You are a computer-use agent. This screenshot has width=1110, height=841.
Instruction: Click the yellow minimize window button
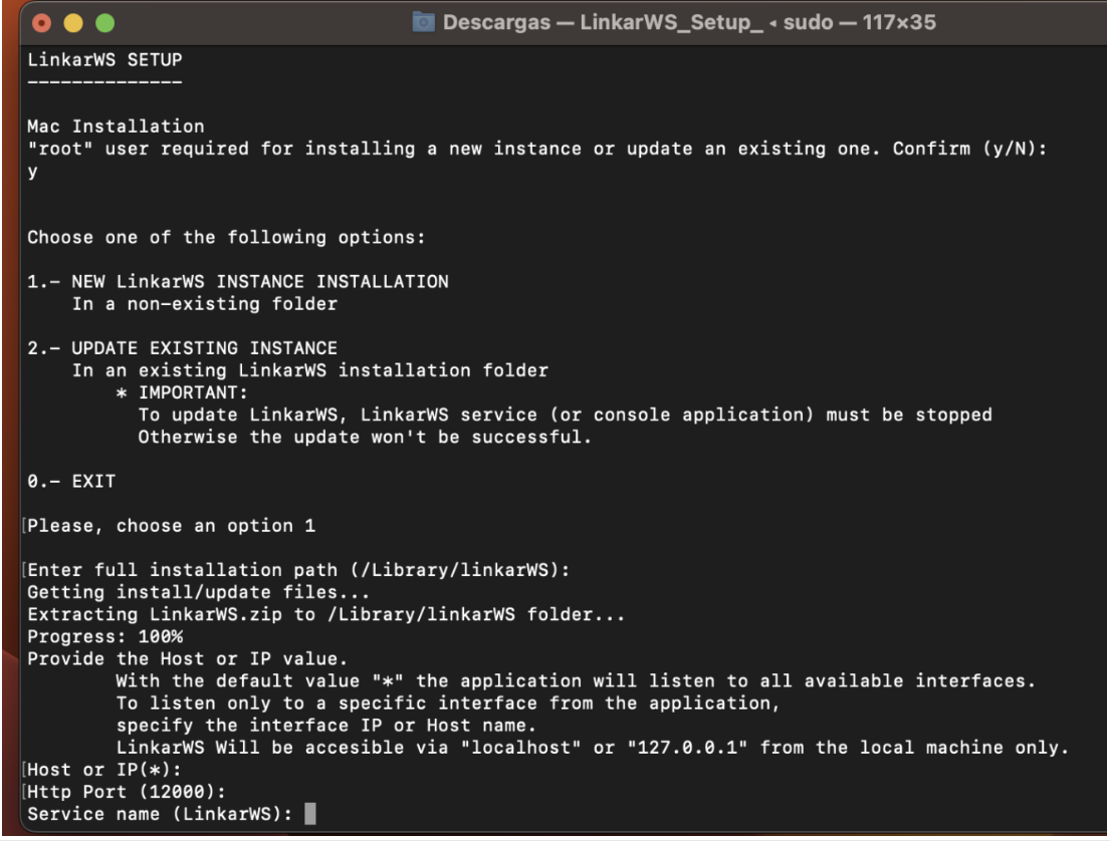(74, 22)
